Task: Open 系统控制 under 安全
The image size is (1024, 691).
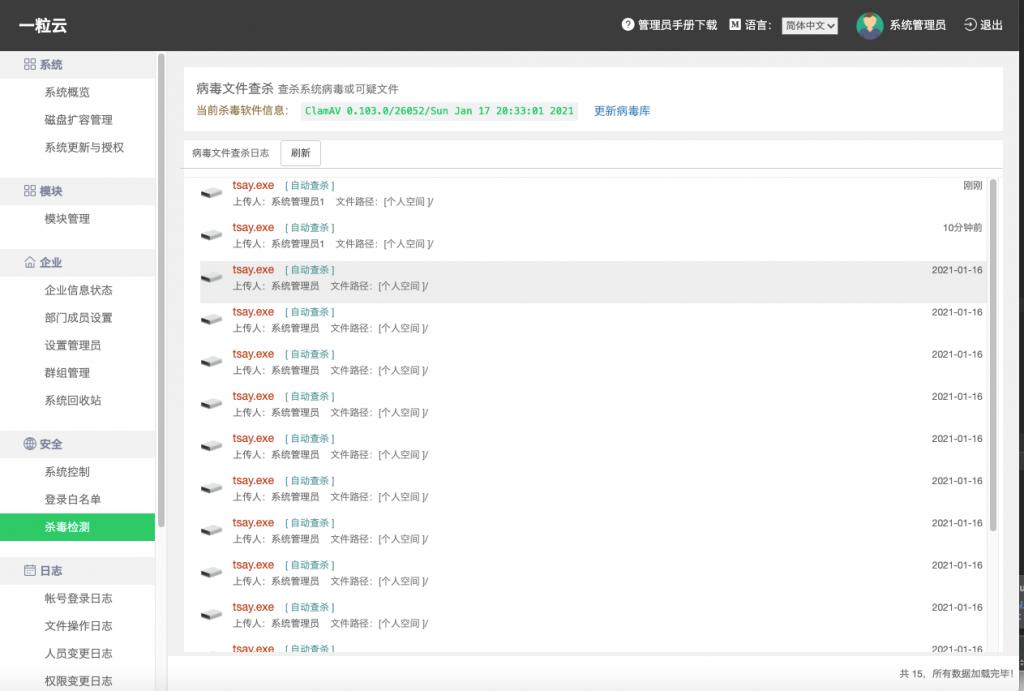Action: click(x=67, y=472)
